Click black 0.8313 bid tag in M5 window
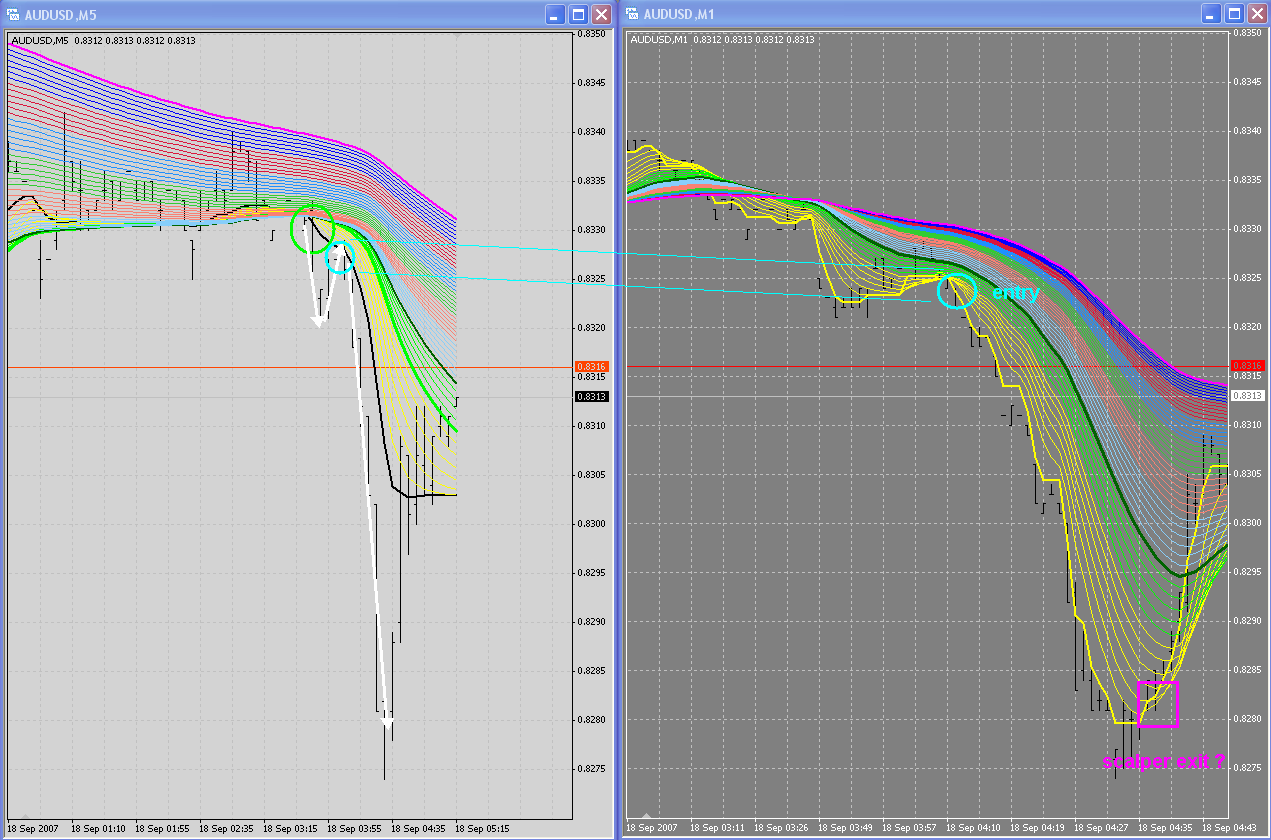1271x840 pixels. [x=592, y=397]
